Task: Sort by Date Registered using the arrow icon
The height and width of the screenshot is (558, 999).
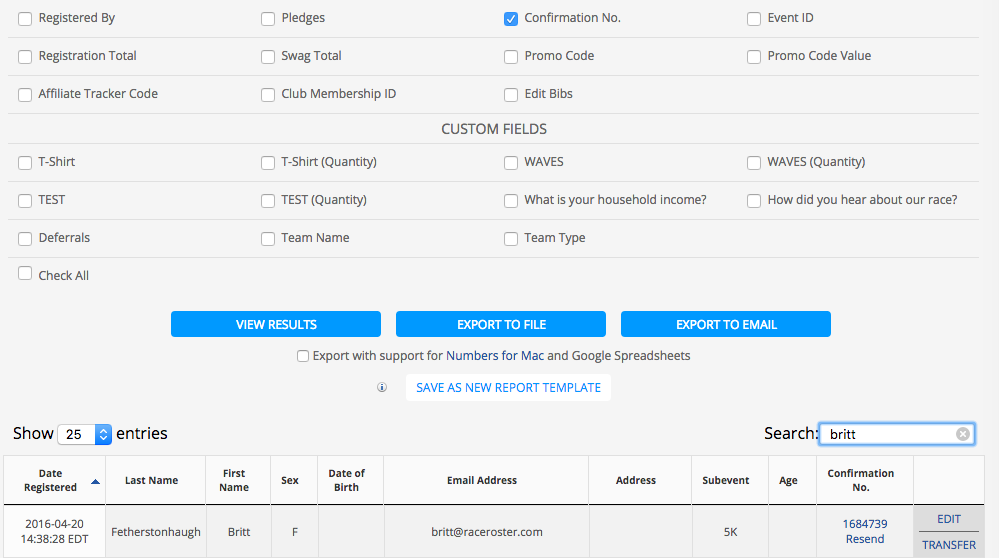Action: [x=96, y=482]
